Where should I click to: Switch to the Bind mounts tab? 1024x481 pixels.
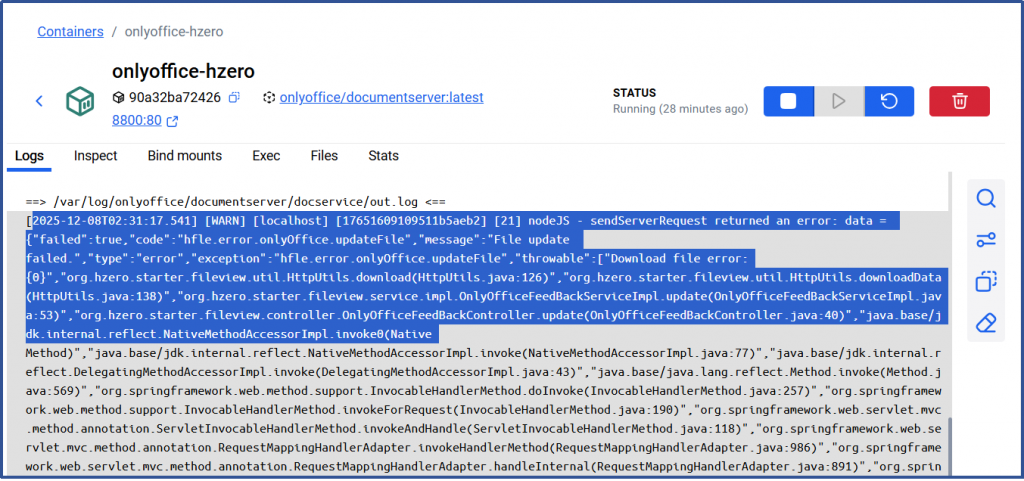click(x=184, y=156)
